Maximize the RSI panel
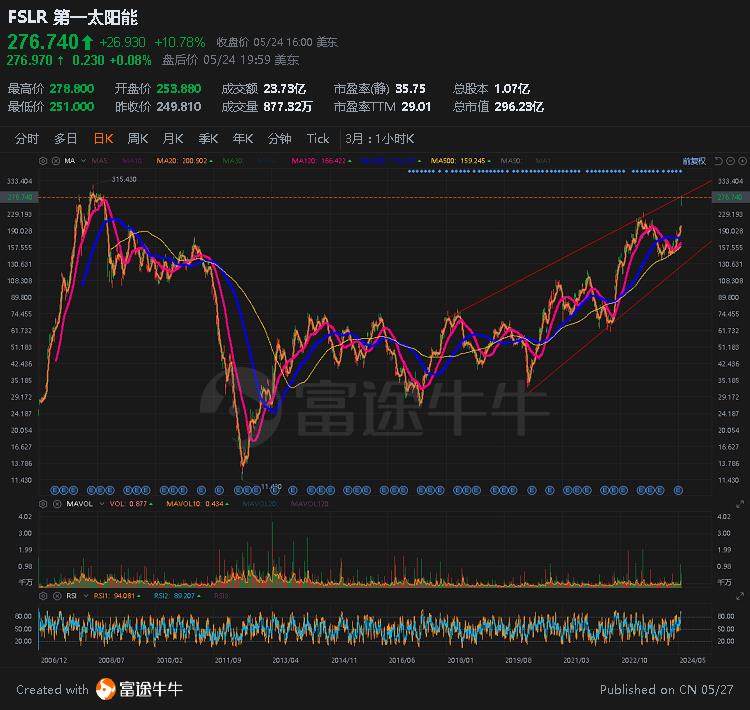This screenshot has width=750, height=710. [740, 596]
